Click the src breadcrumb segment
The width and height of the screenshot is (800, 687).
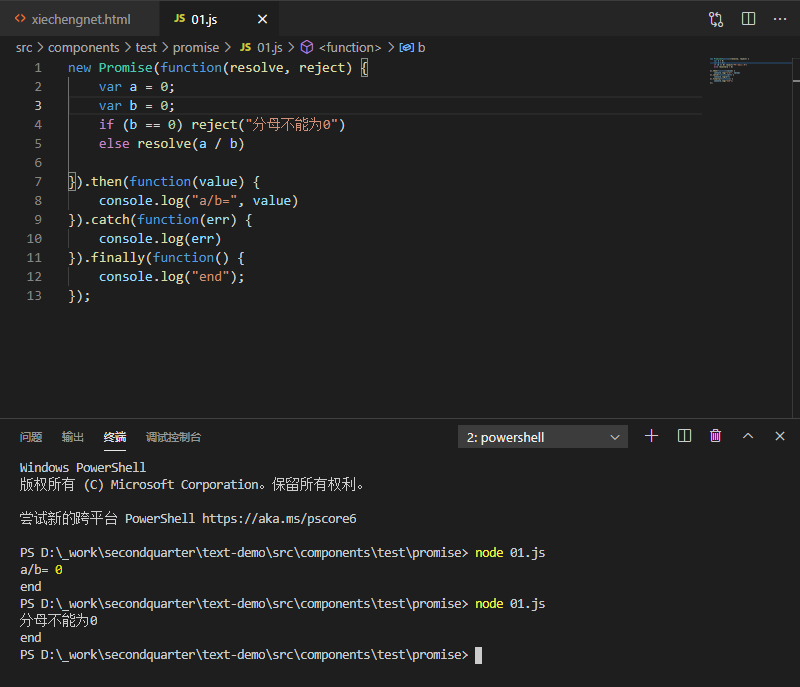pyautogui.click(x=24, y=47)
